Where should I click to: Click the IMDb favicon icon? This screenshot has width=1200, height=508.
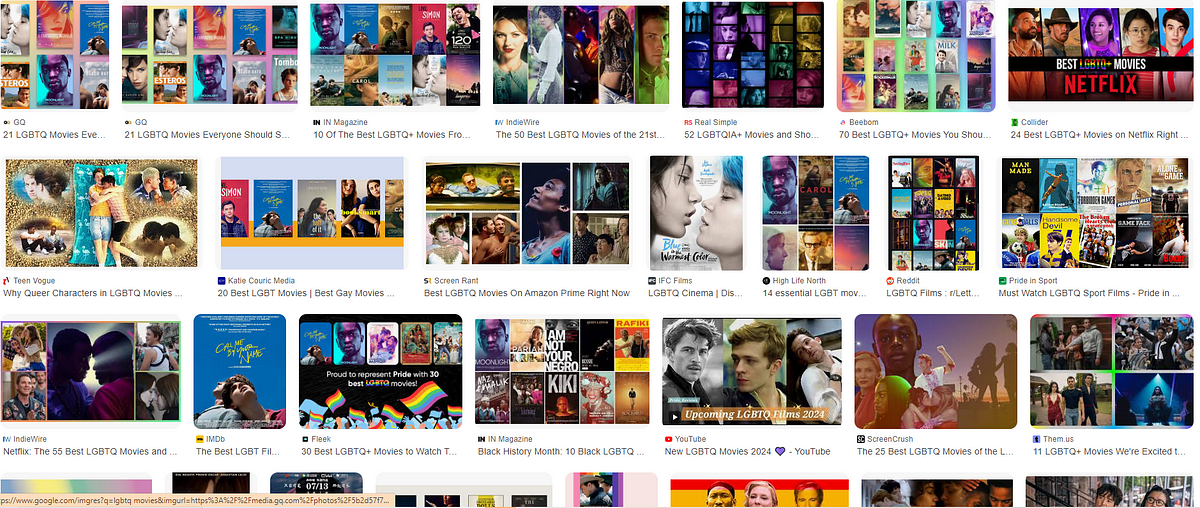(x=200, y=439)
